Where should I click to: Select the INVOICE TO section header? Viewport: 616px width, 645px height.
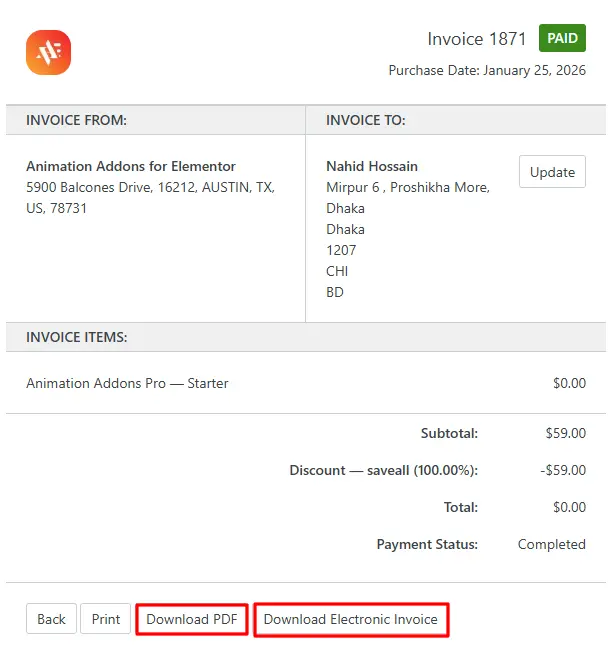pos(365,120)
